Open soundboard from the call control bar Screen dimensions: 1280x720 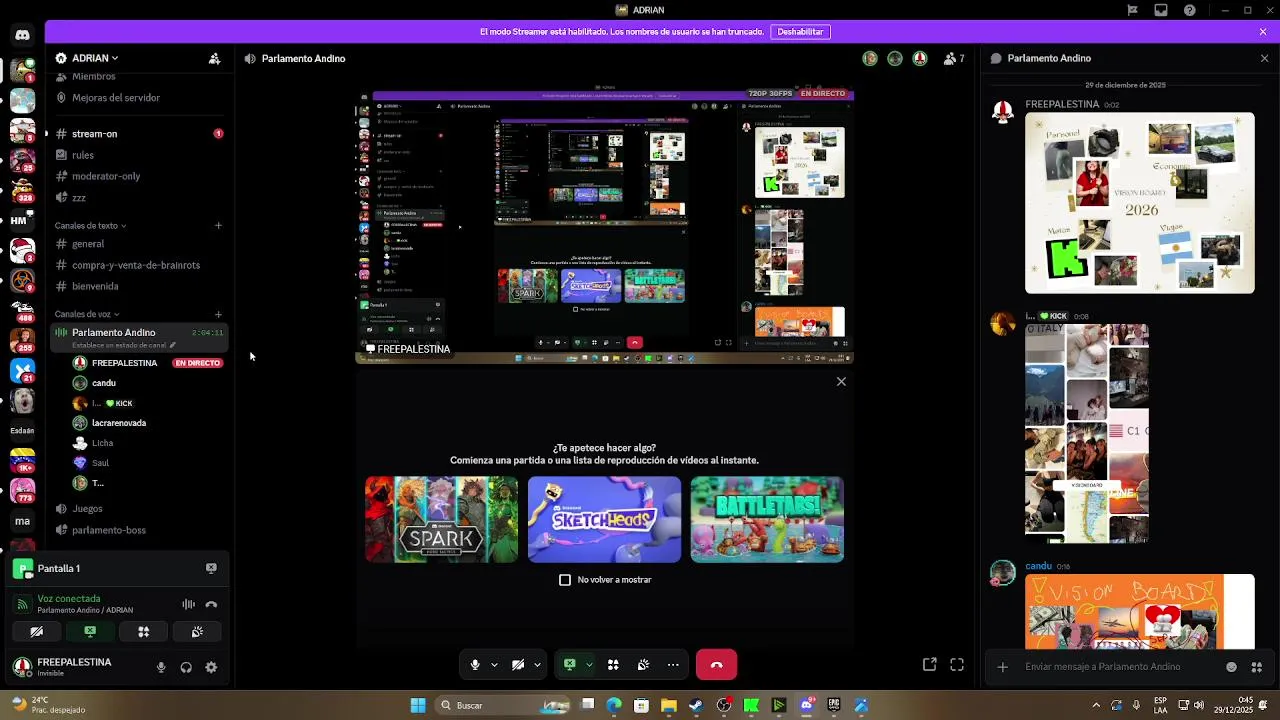coord(643,664)
